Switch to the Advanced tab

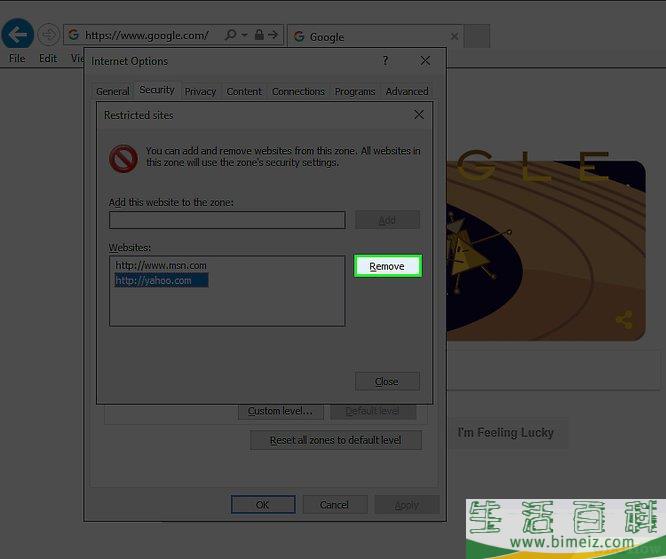pyautogui.click(x=407, y=91)
